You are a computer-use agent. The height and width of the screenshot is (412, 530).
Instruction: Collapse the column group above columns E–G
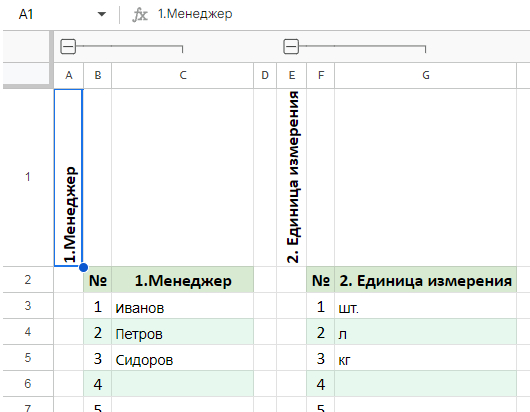point(291,46)
